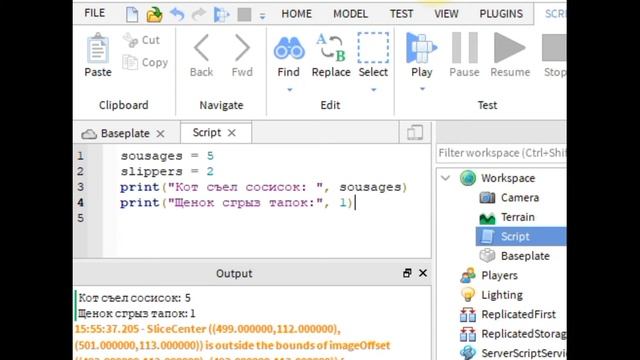Close the Baseplate tab
Screen dimensions: 640x360
pos(160,133)
